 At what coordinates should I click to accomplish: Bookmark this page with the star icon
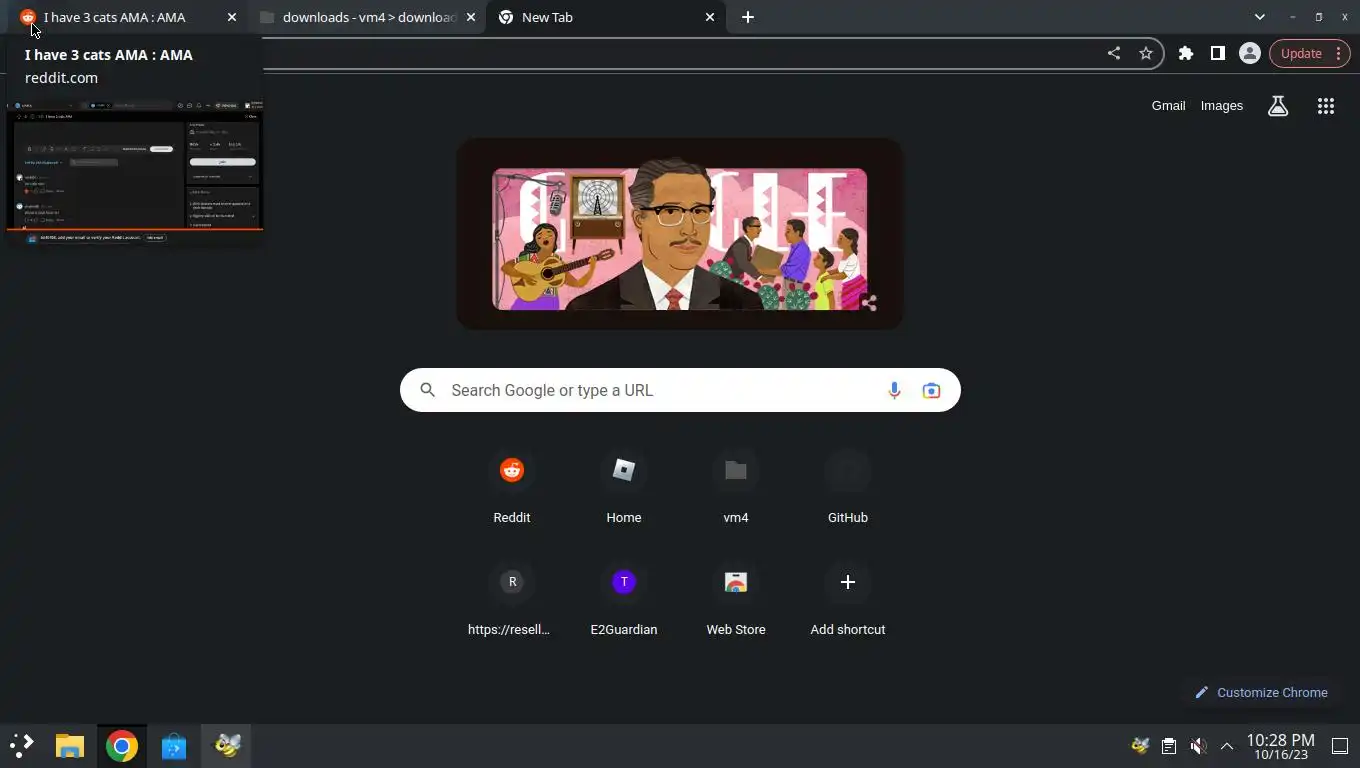[x=1146, y=53]
